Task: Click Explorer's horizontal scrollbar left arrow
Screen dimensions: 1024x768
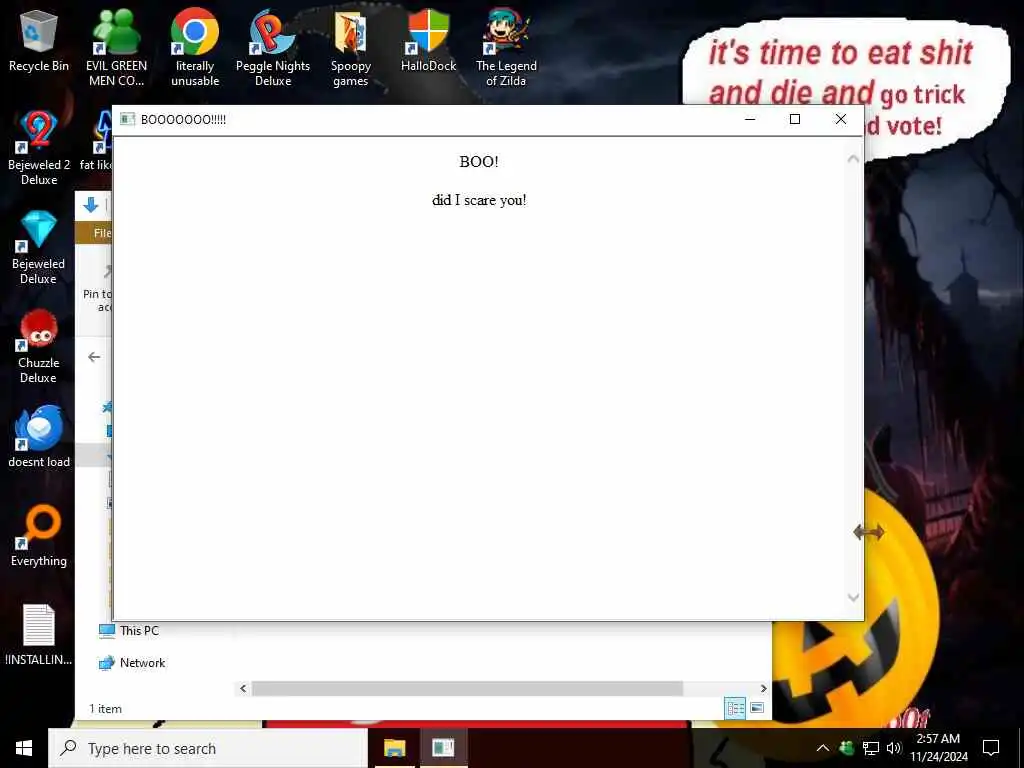Action: 243,688
